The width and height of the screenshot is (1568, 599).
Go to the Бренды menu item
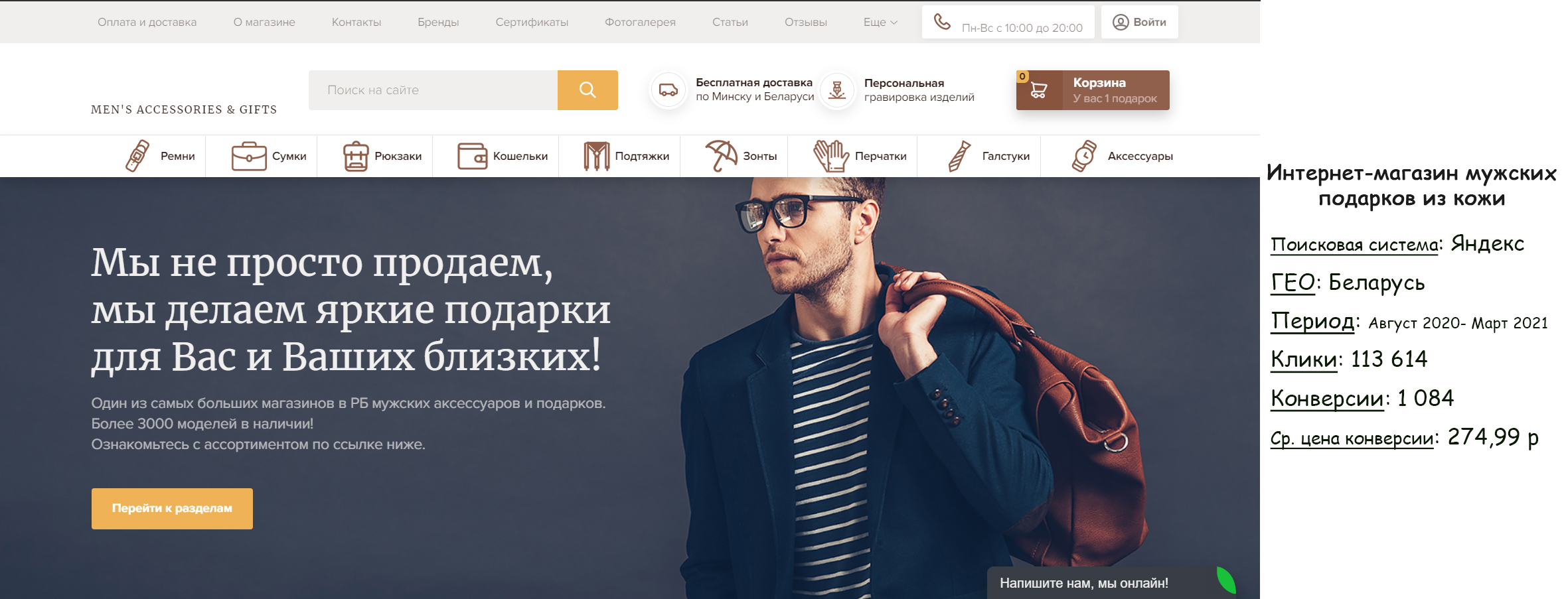[438, 22]
